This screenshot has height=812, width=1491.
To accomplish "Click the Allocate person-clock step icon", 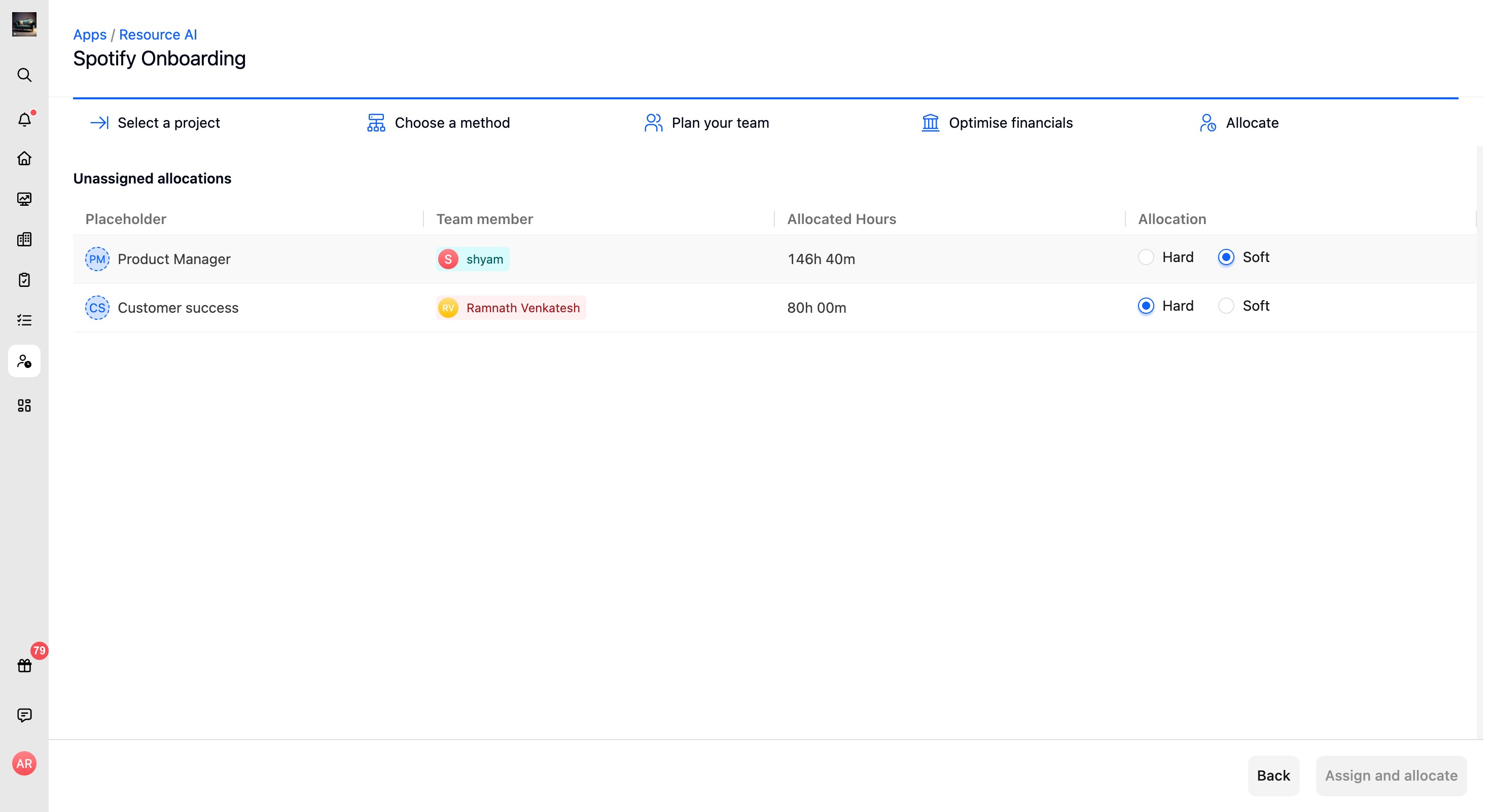I will 1208,123.
